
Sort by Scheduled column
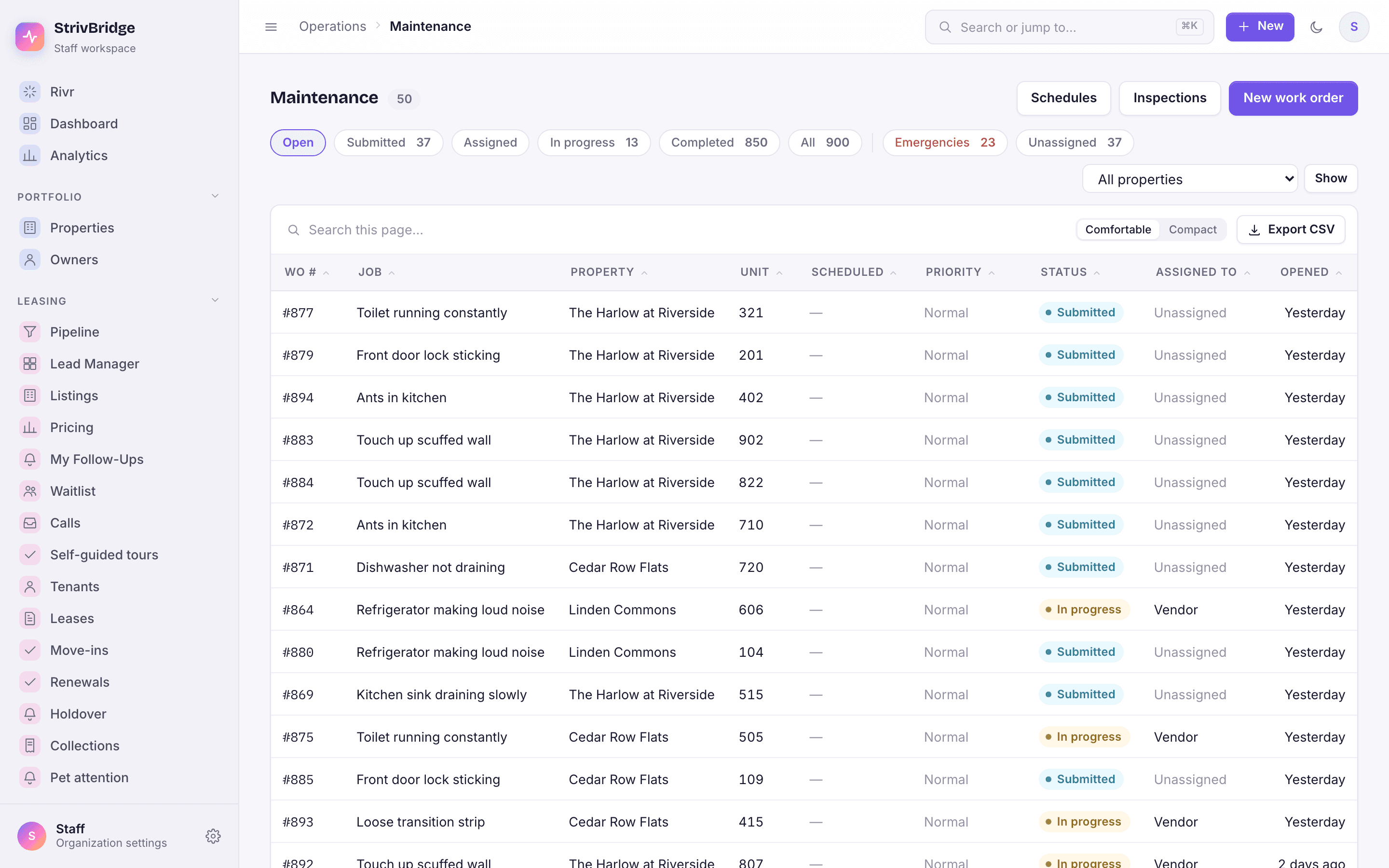(x=854, y=272)
